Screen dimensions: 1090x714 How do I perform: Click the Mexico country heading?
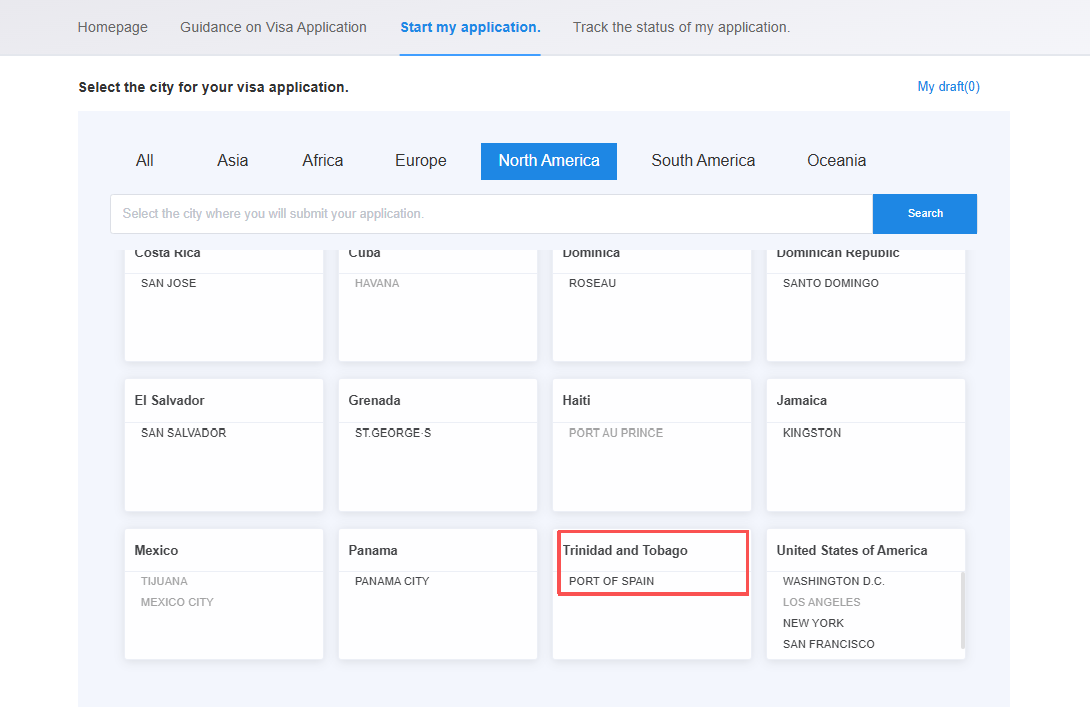coord(156,551)
